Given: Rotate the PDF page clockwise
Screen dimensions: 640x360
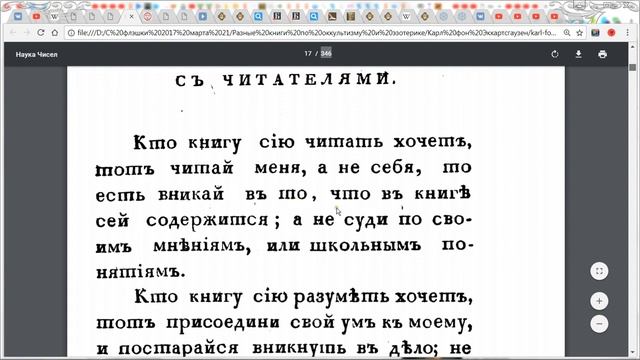Looking at the screenshot, I should [554, 54].
